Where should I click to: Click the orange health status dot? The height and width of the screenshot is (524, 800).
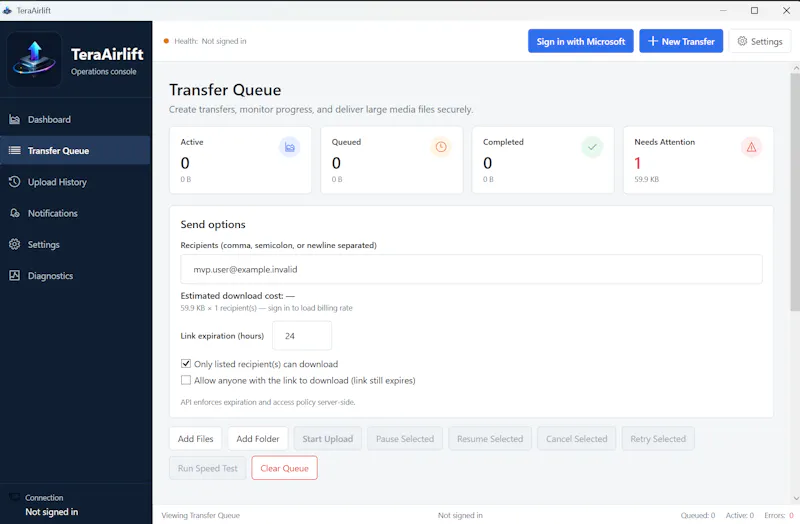click(166, 41)
